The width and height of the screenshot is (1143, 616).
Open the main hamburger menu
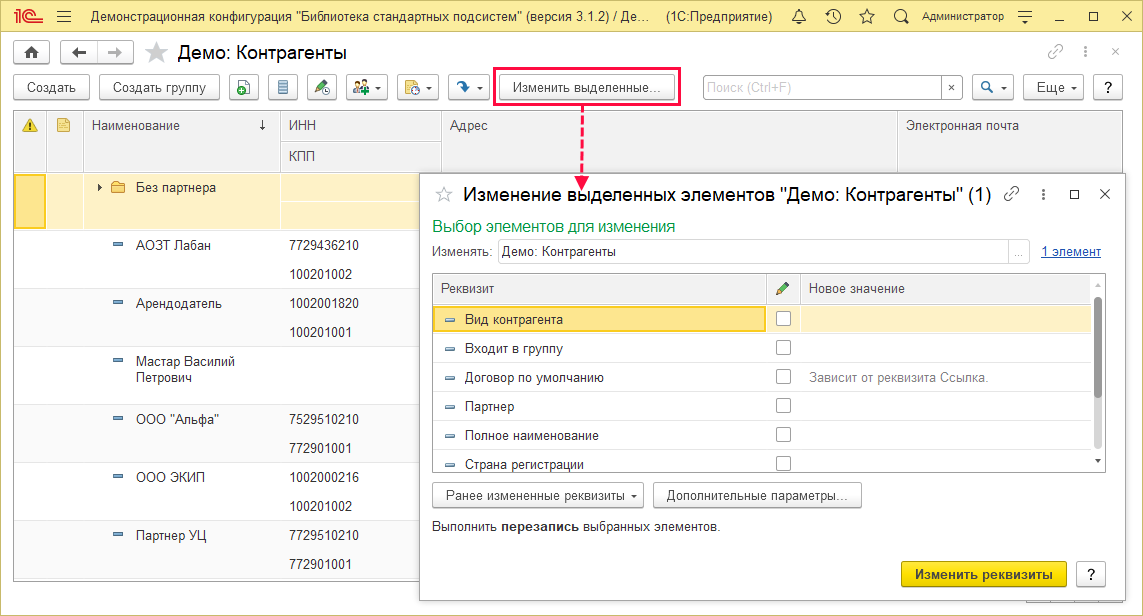tap(63, 16)
